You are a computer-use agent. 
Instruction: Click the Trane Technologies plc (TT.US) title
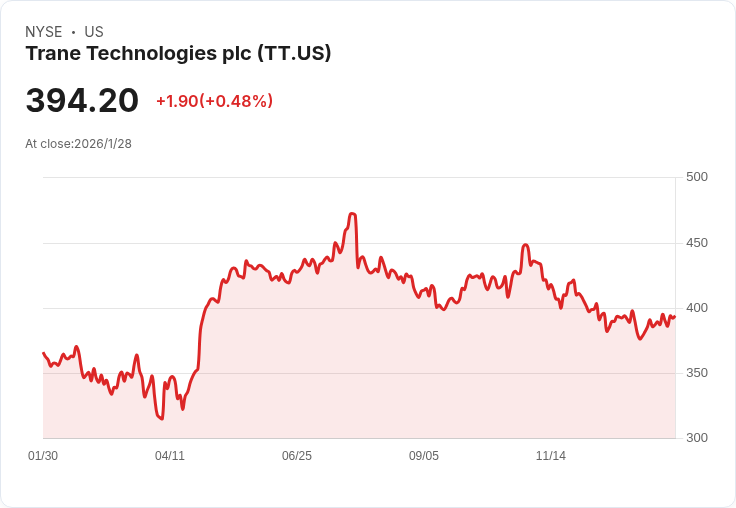pyautogui.click(x=178, y=54)
